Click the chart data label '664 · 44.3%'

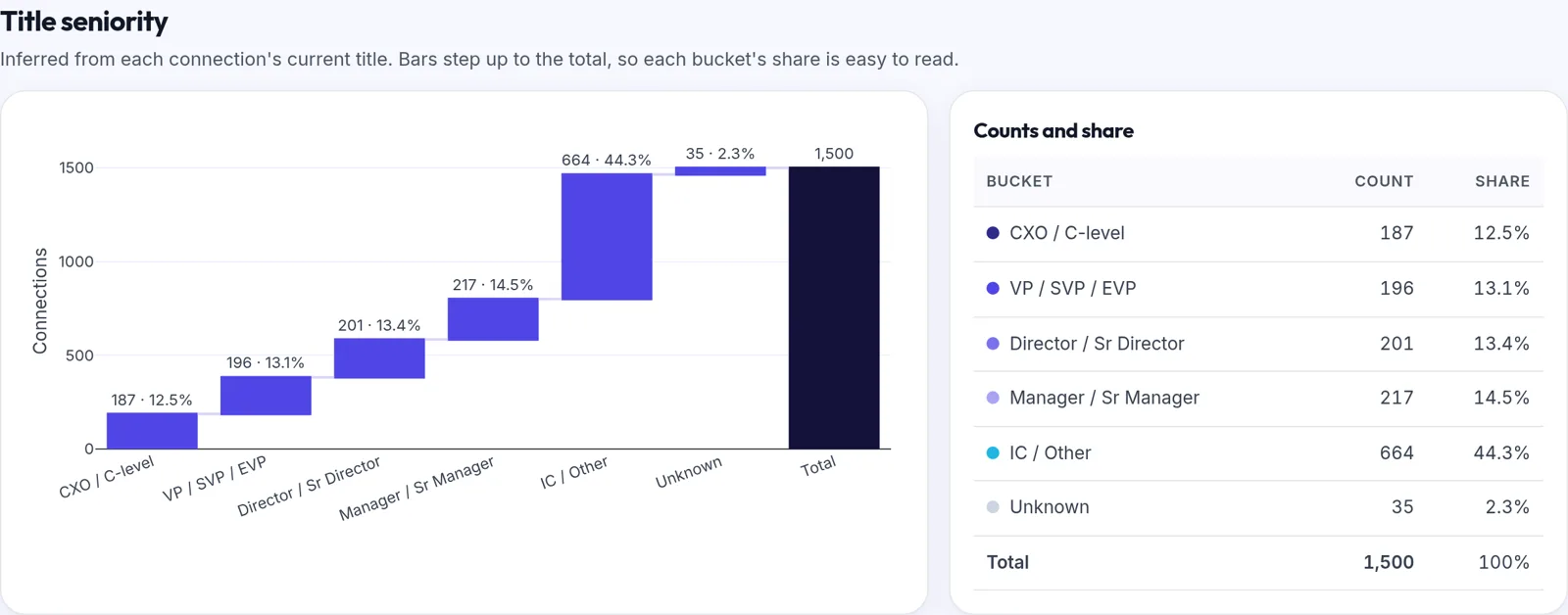pyautogui.click(x=607, y=160)
